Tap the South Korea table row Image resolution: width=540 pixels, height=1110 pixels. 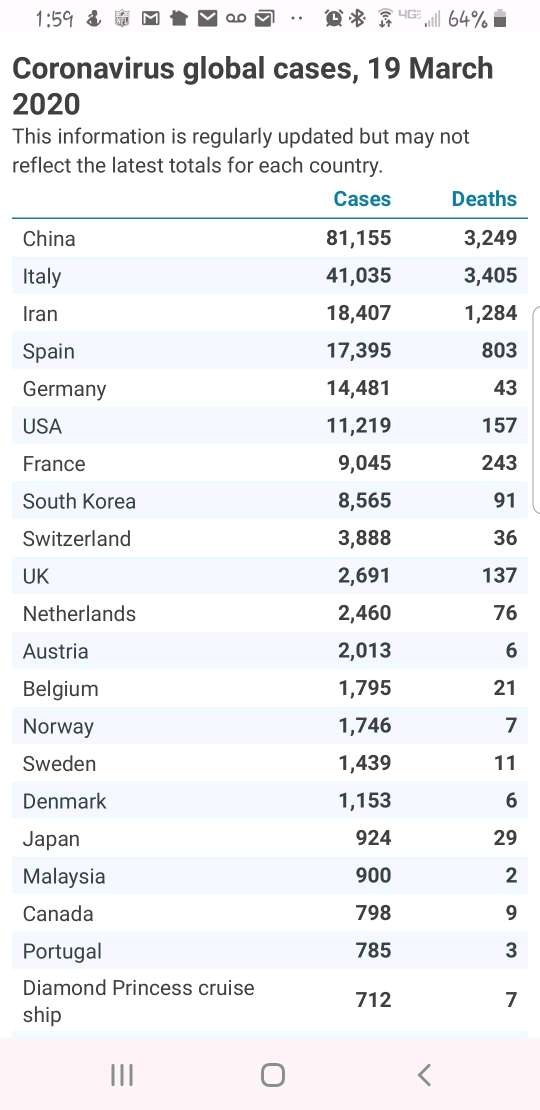tap(270, 500)
